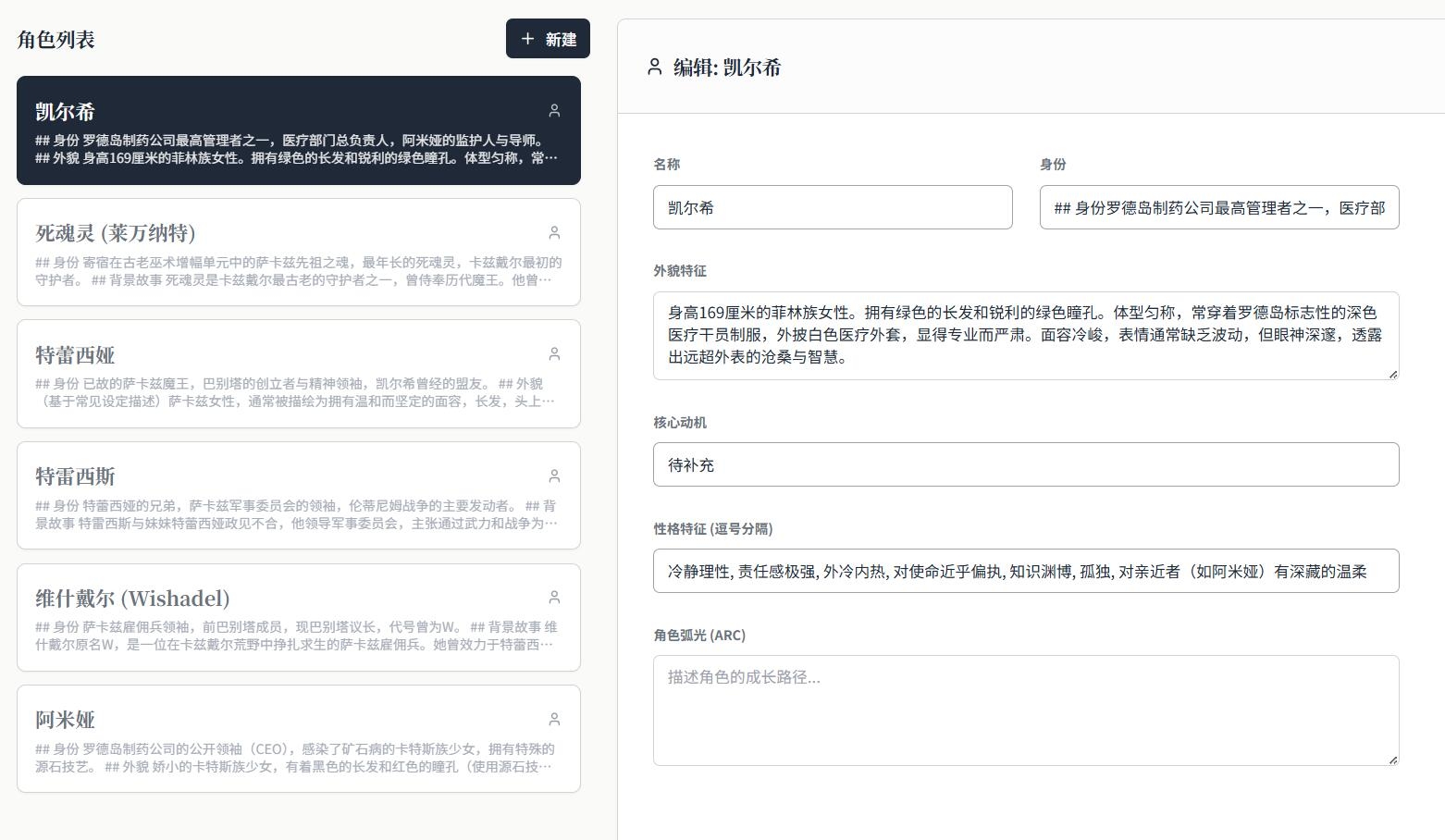
Task: Click the person icon on 死魂灵 (莱万纳特) card
Action: pyautogui.click(x=554, y=232)
